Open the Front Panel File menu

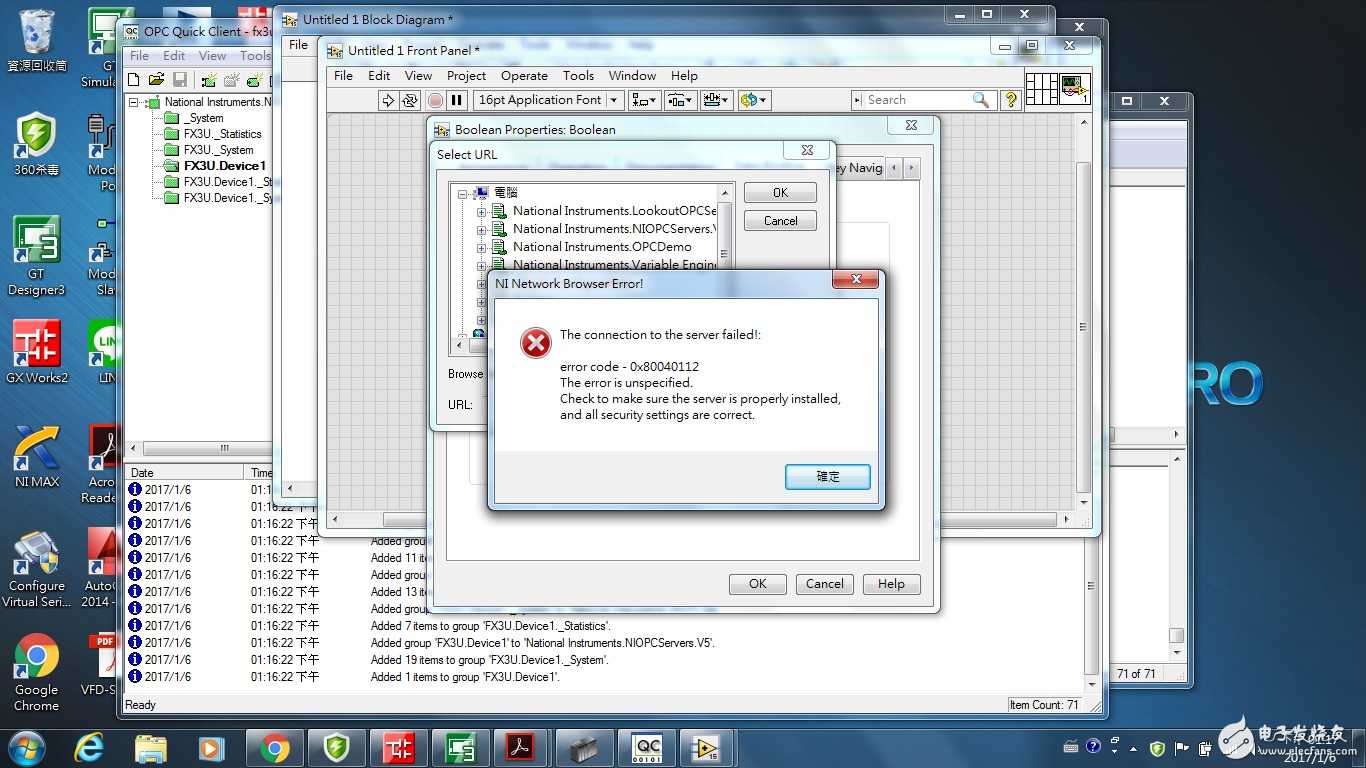343,76
